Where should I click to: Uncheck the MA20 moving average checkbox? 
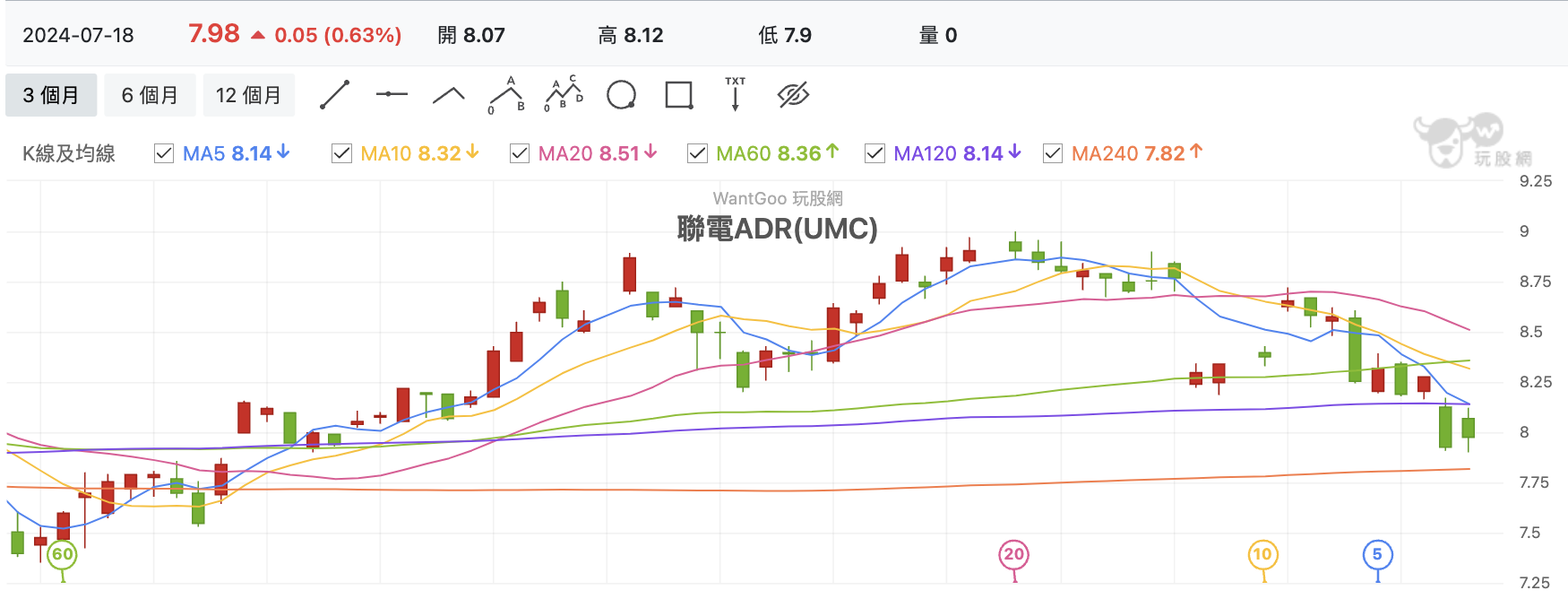pos(520,153)
